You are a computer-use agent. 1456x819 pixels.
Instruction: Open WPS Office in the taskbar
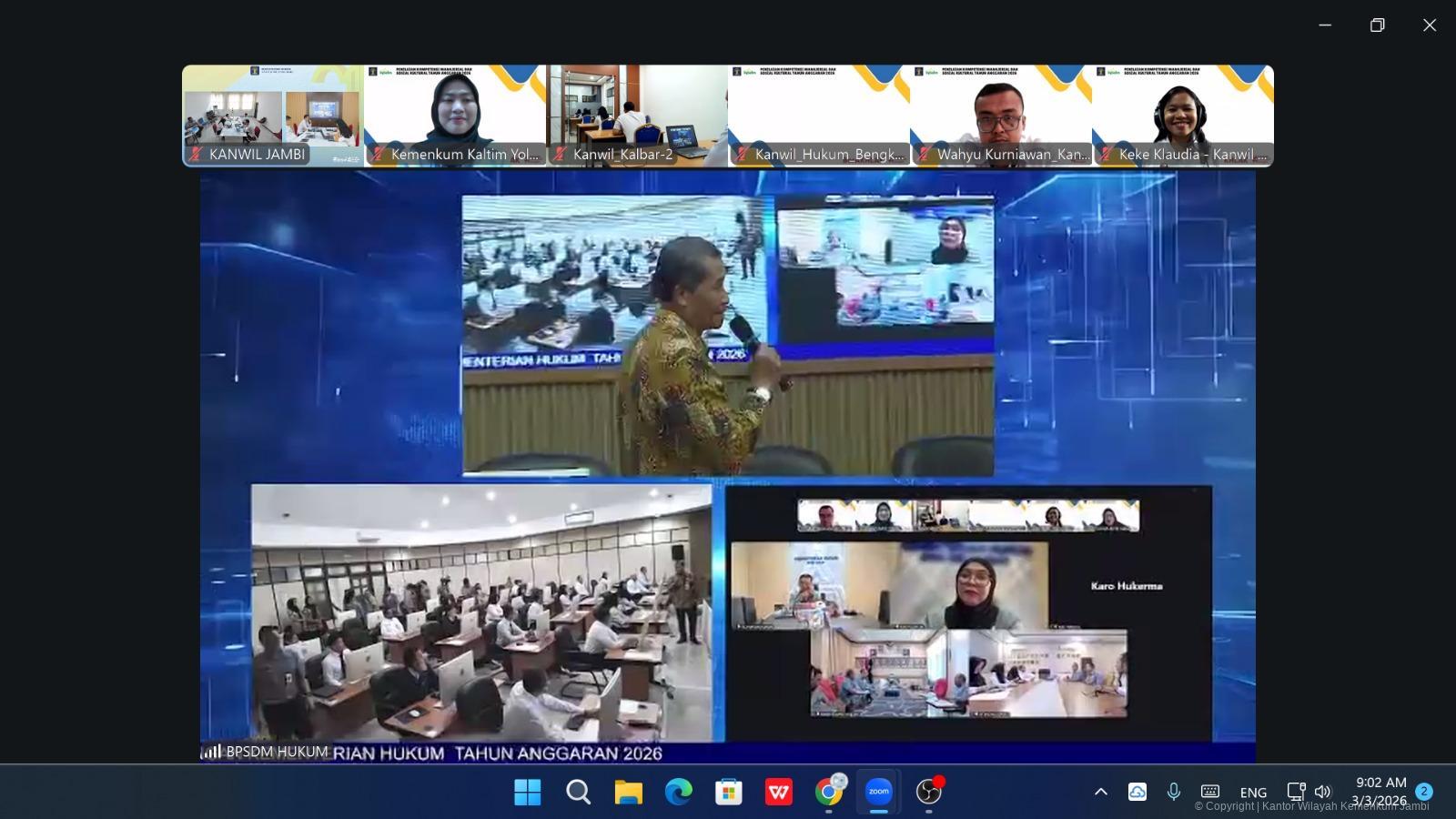click(778, 792)
